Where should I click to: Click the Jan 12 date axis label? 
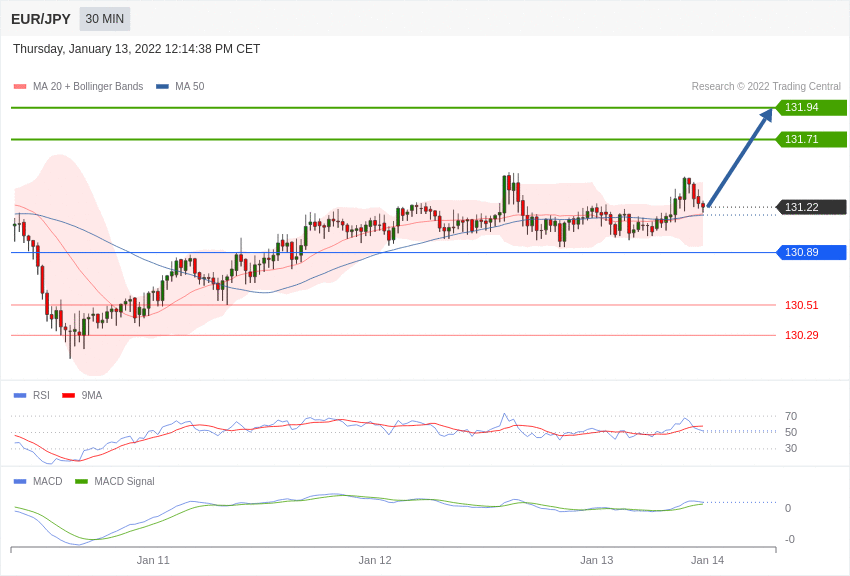(375, 560)
